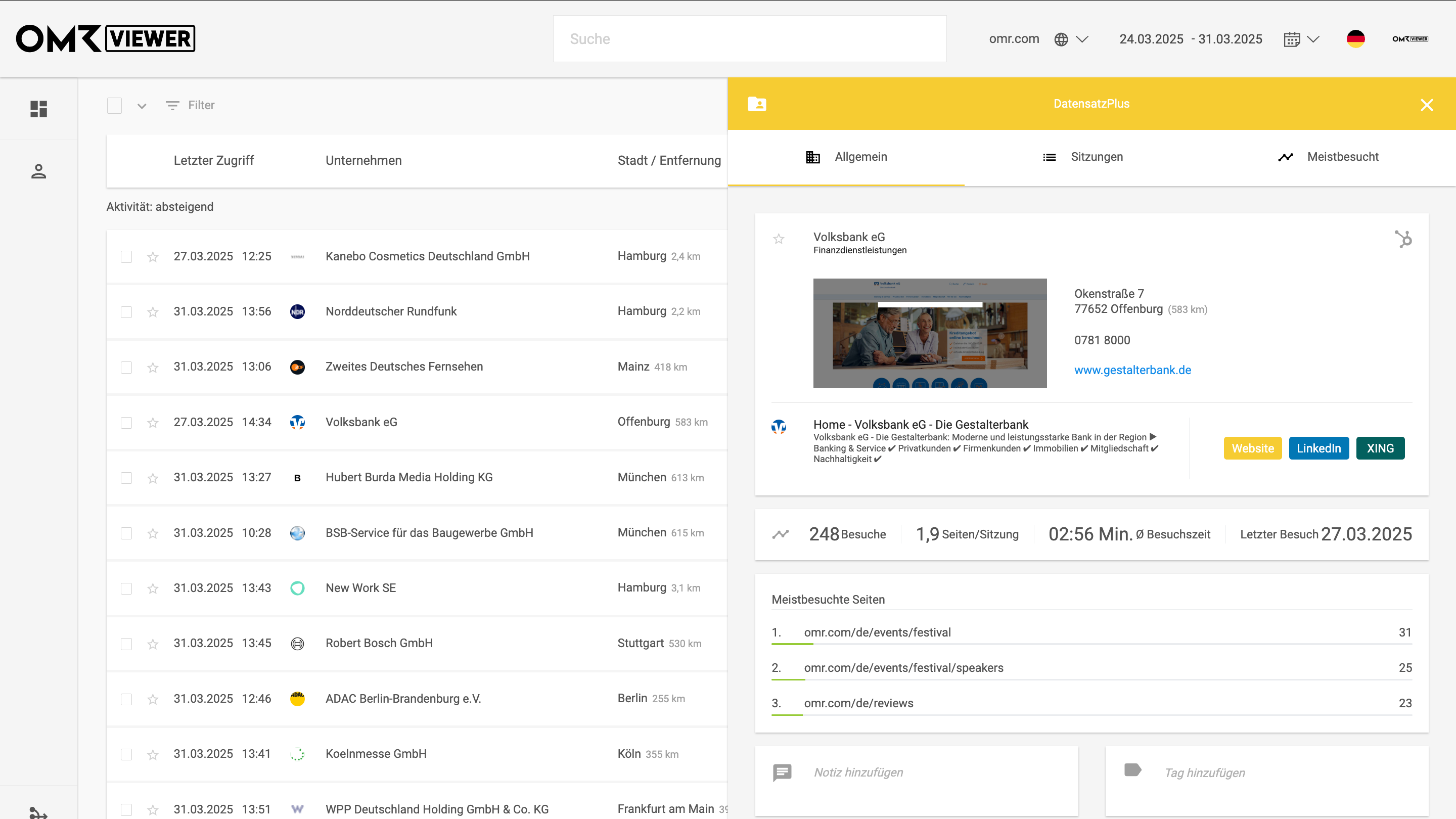Screen dimensions: 1456x819
Task: Tick the checkbox for Robert Bosch GmbH
Action: click(126, 644)
